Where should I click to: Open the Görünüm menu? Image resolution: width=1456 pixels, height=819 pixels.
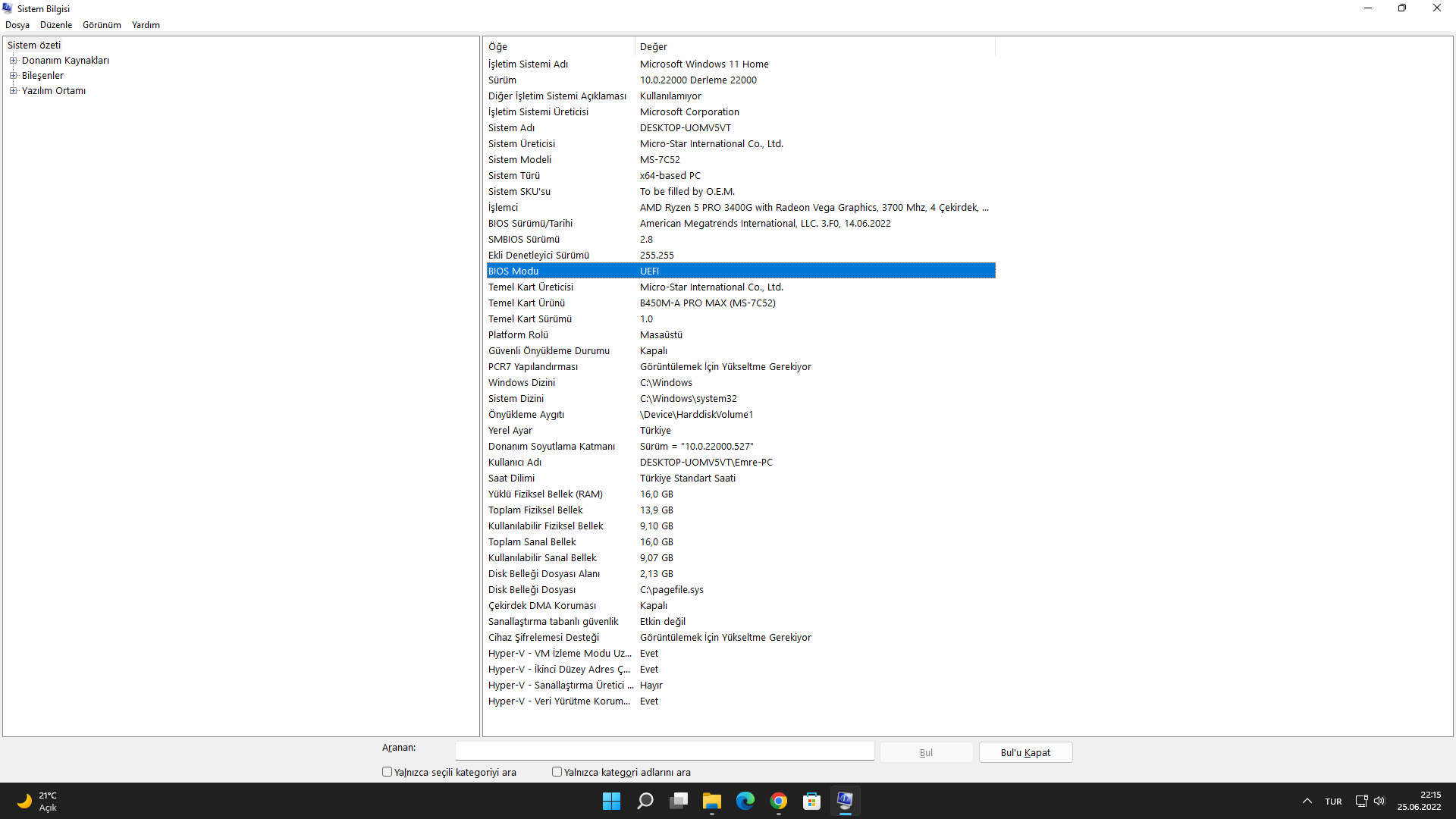(x=102, y=25)
